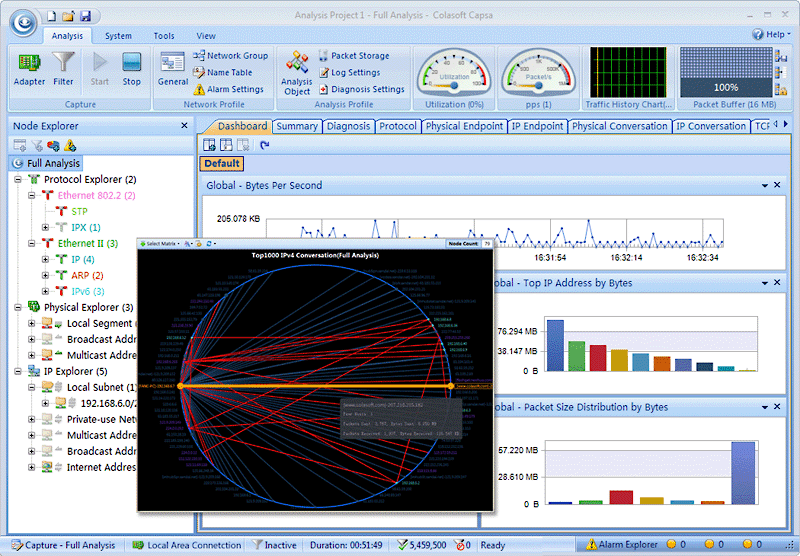The height and width of the screenshot is (556, 800).
Task: Open Packet Storage settings
Action: click(x=354, y=56)
